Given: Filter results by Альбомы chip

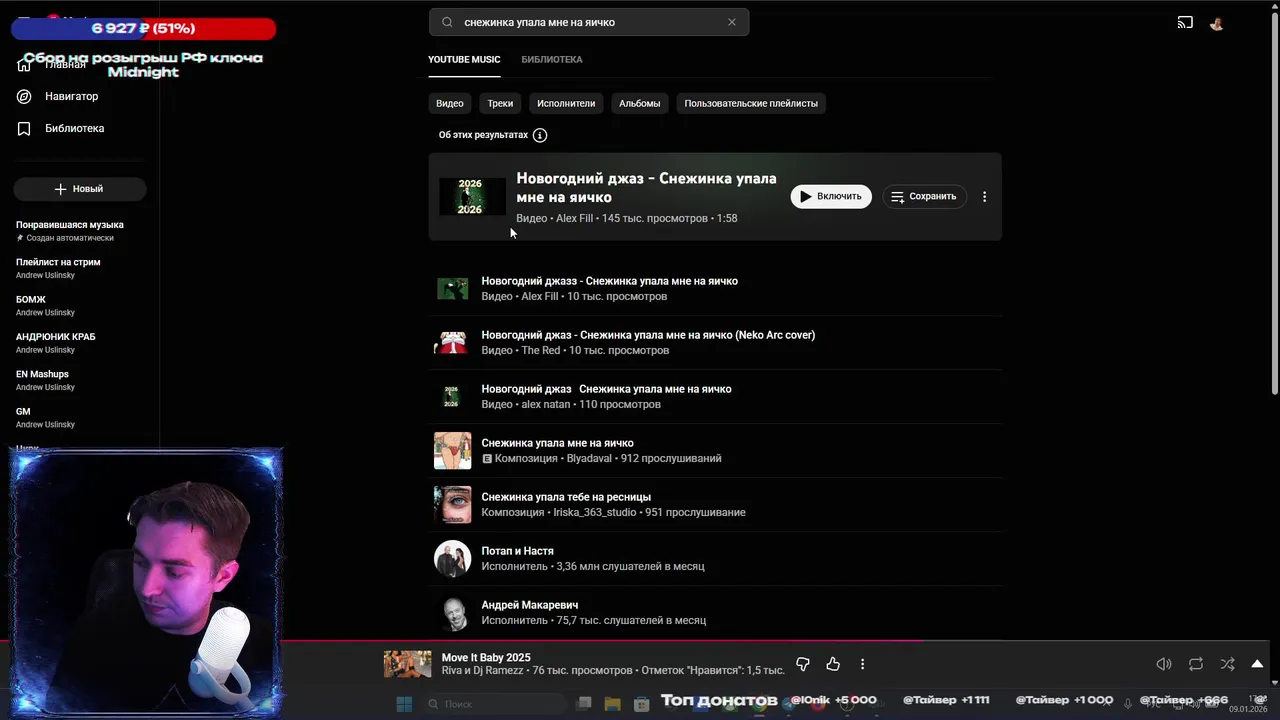Looking at the screenshot, I should [639, 103].
